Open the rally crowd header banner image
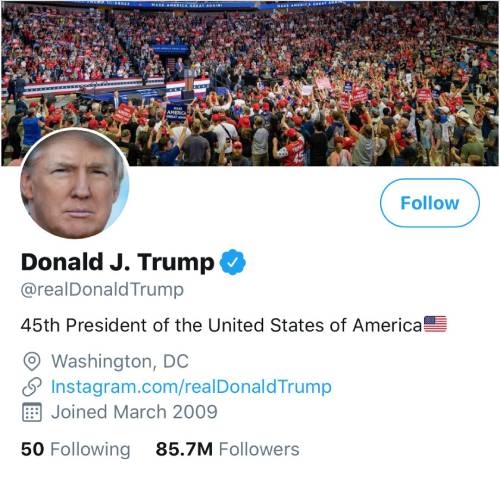This screenshot has width=500, height=479. 250,83
